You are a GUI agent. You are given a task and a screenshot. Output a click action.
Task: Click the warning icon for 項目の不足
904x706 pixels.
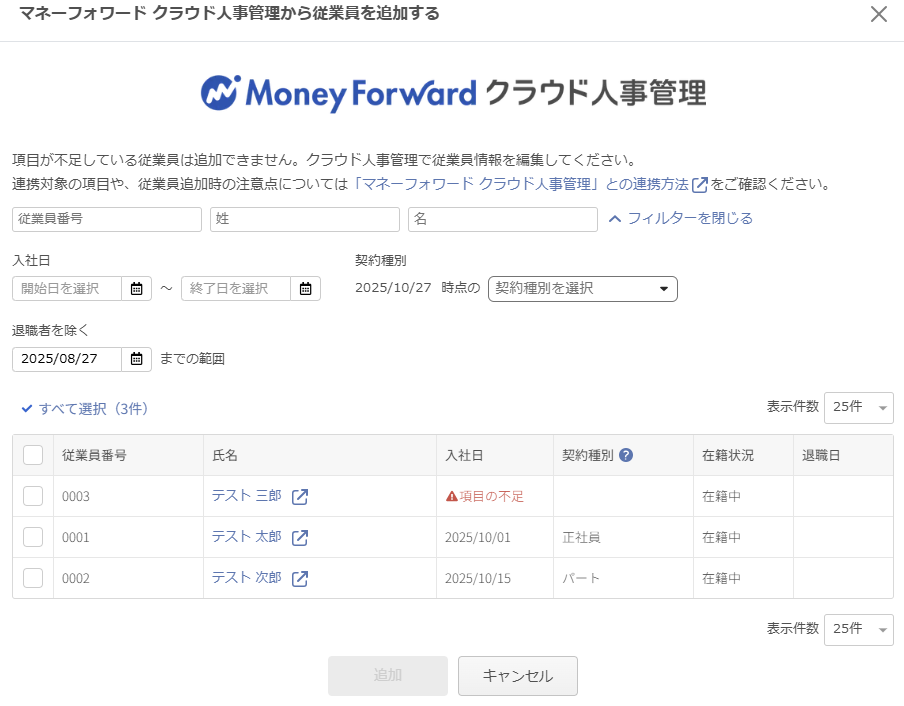(x=452, y=497)
